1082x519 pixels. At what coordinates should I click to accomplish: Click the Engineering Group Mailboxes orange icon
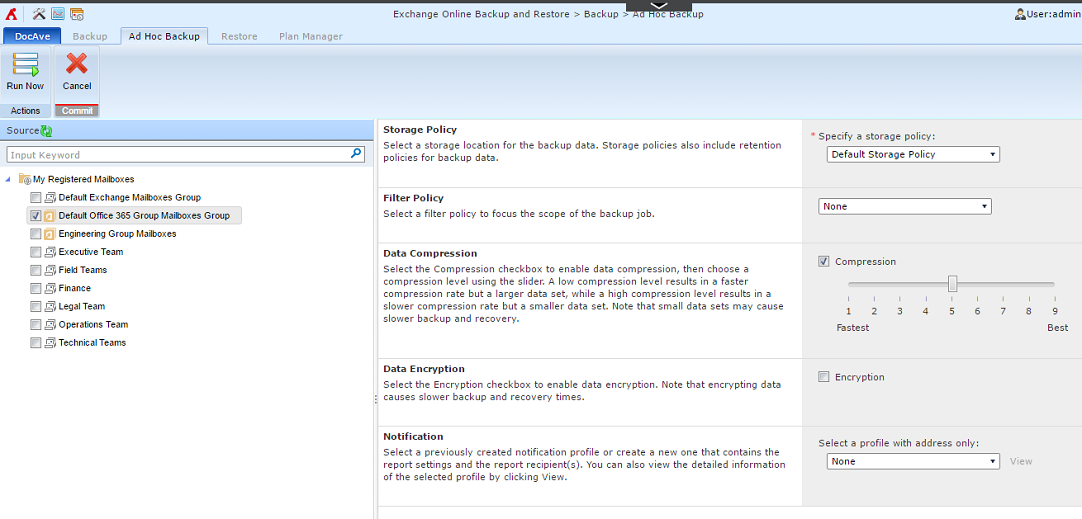click(x=50, y=234)
